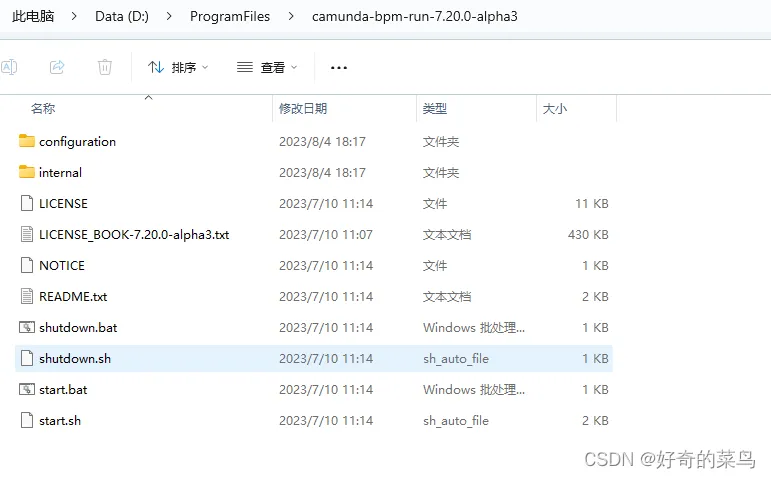The width and height of the screenshot is (771, 478).
Task: Select the start.sh file icon
Action: click(27, 420)
